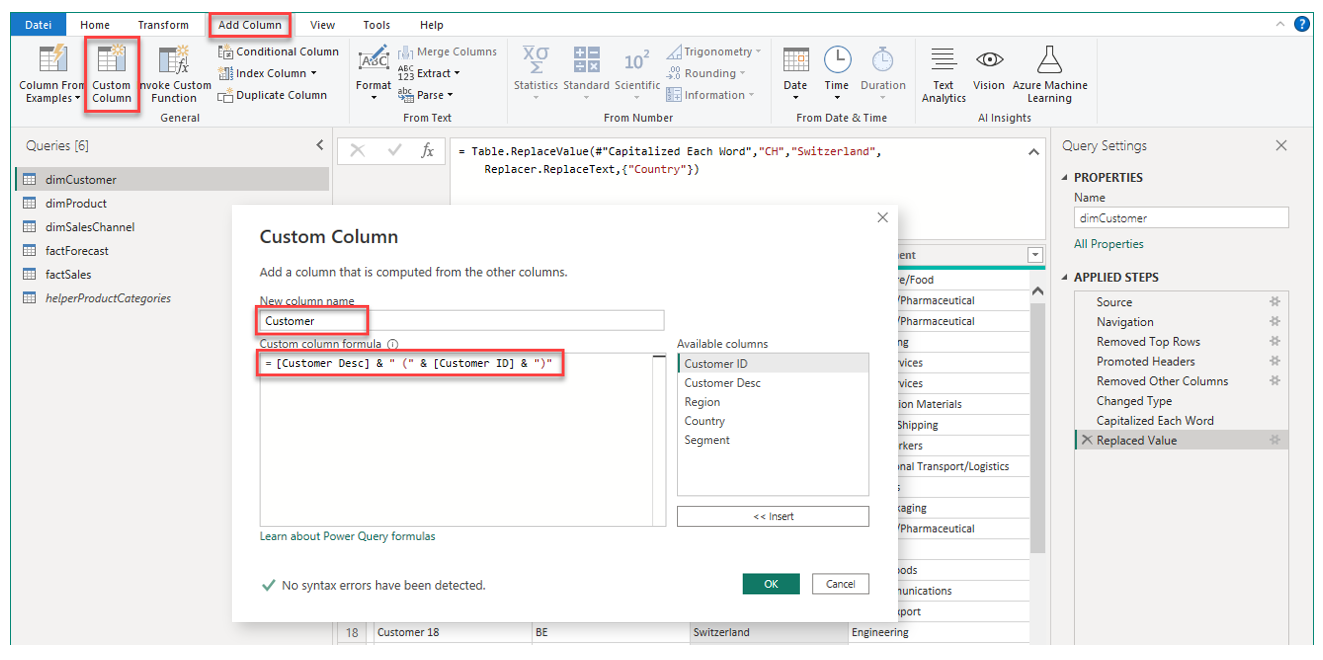
Task: Click the Format text icon
Action: (x=373, y=58)
